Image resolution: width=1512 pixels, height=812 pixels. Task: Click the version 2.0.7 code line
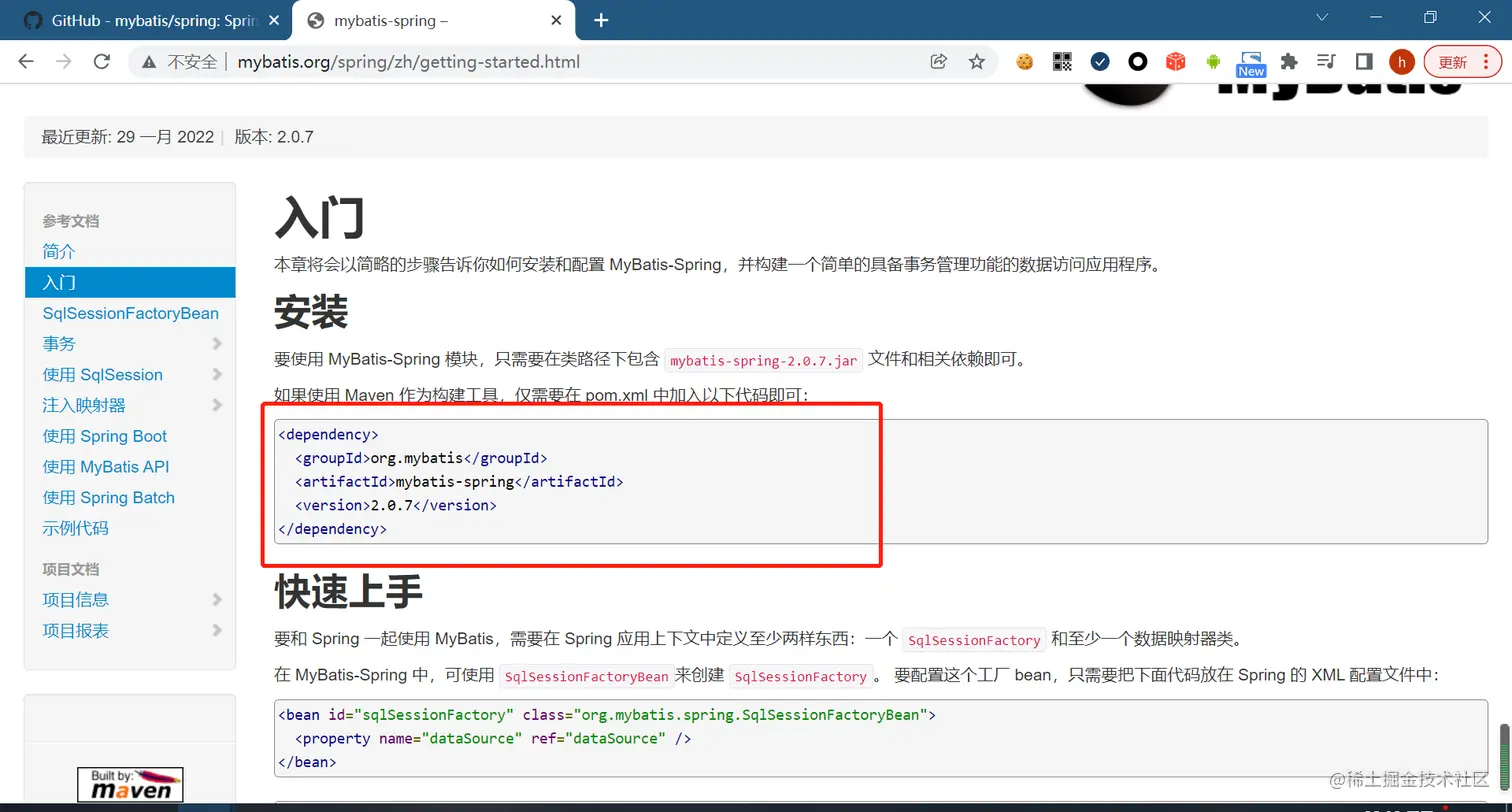click(x=395, y=506)
